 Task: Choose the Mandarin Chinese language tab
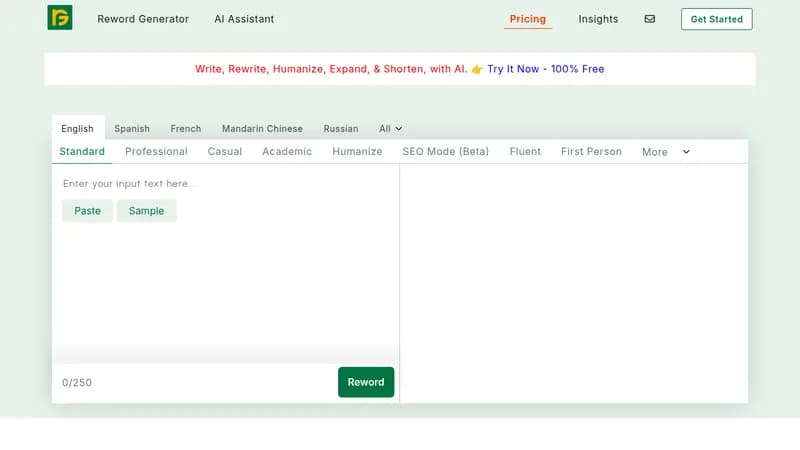pos(262,129)
